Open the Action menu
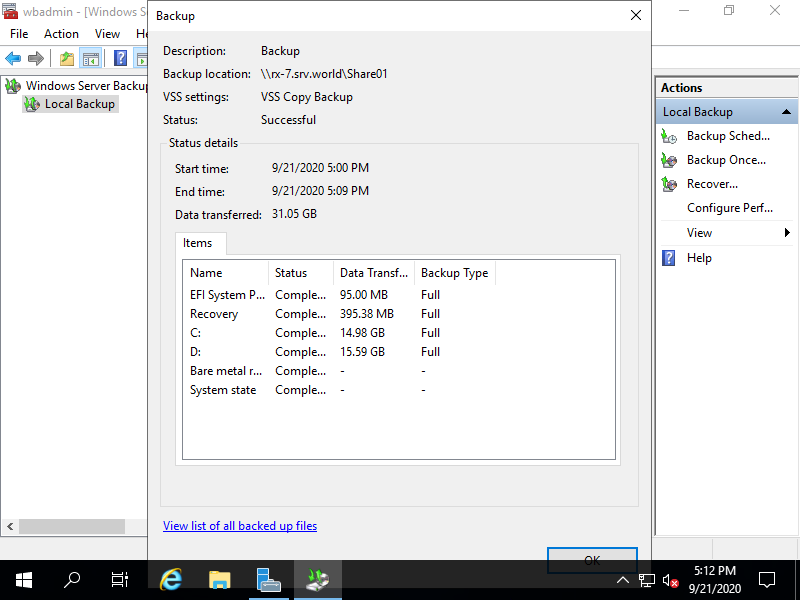The image size is (800, 600). coord(61,33)
